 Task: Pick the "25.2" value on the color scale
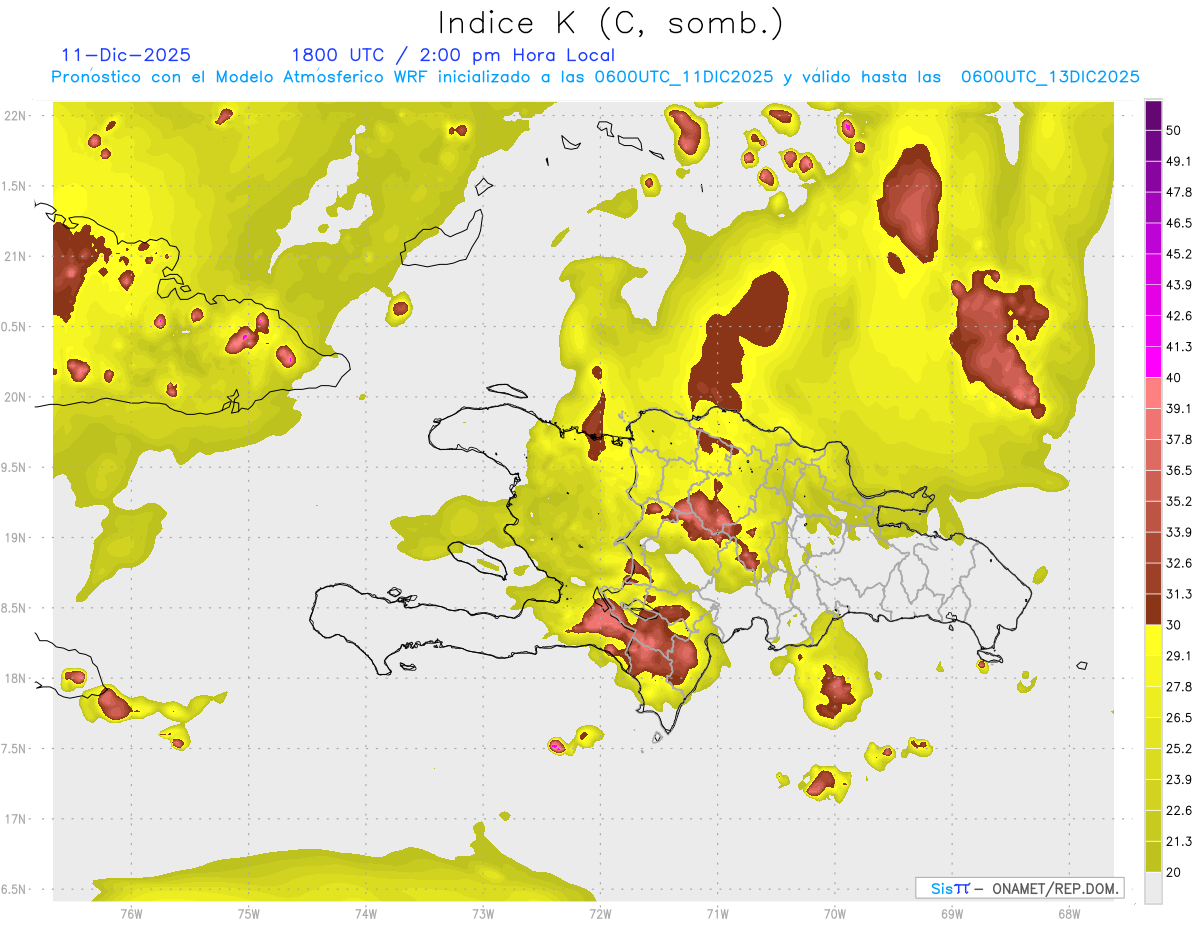[1179, 749]
